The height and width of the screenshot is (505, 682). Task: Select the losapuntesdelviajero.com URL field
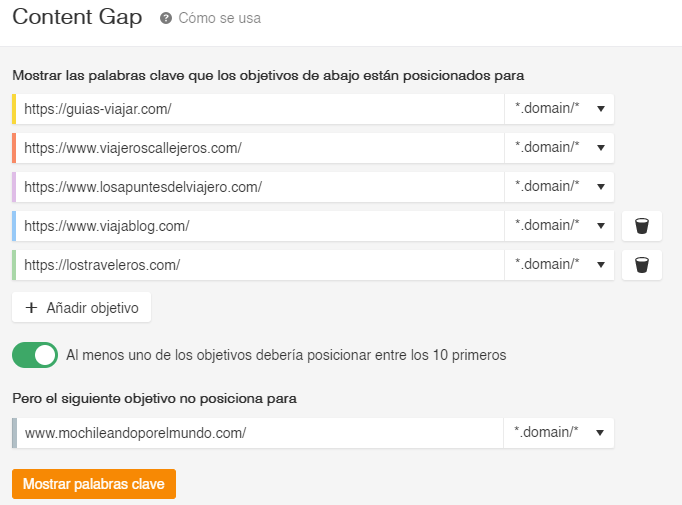(260, 187)
